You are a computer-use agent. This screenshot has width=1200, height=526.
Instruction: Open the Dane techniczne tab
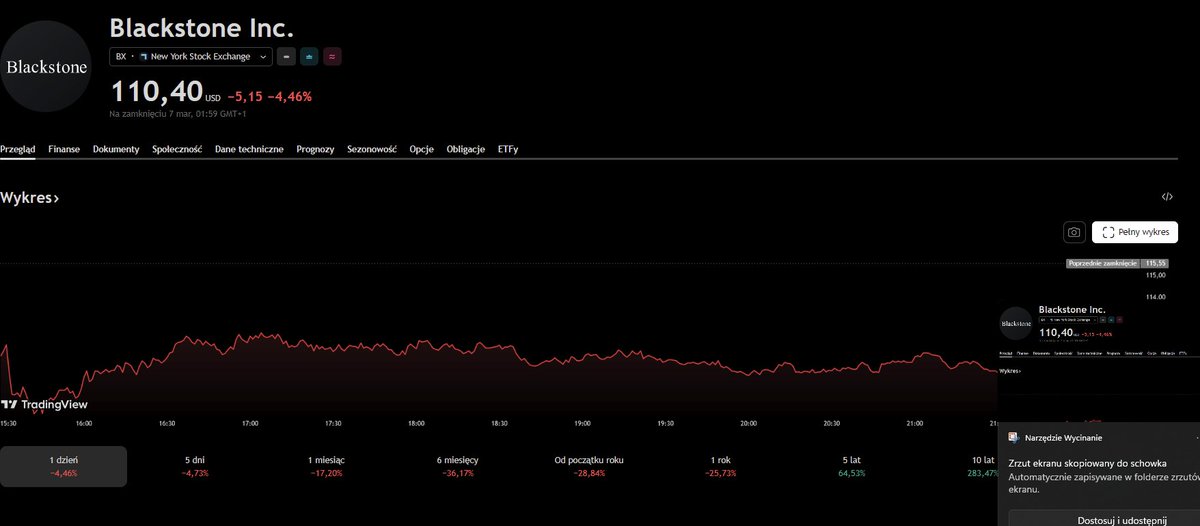pos(249,149)
